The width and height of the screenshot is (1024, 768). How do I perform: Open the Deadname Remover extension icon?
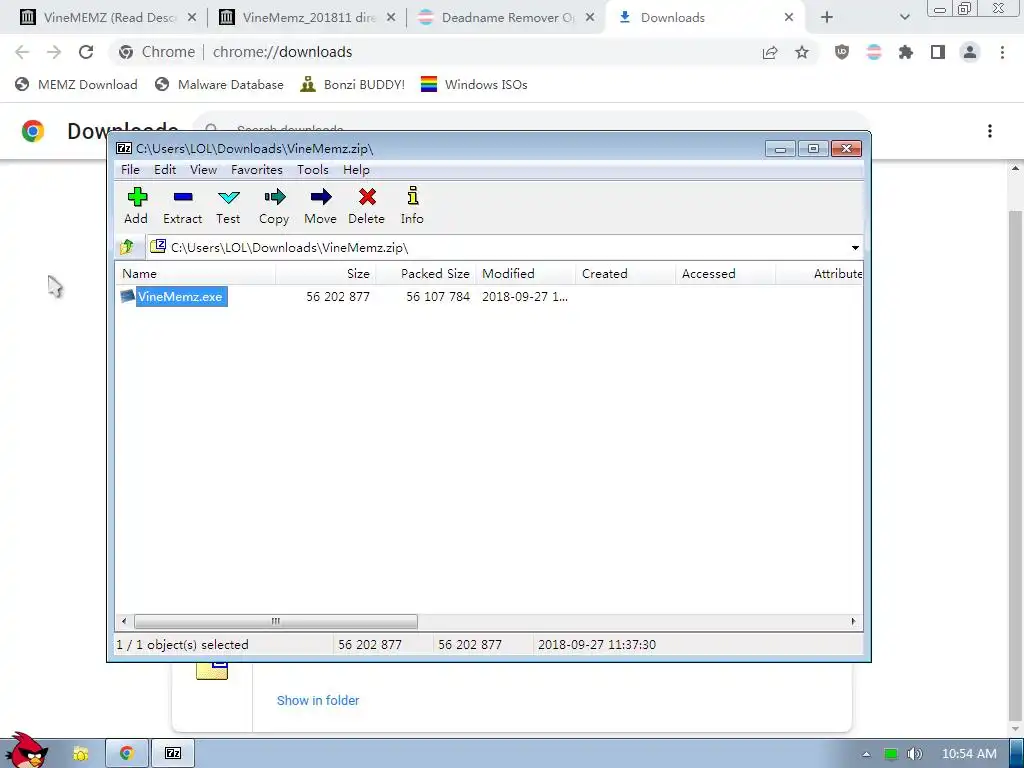[874, 52]
